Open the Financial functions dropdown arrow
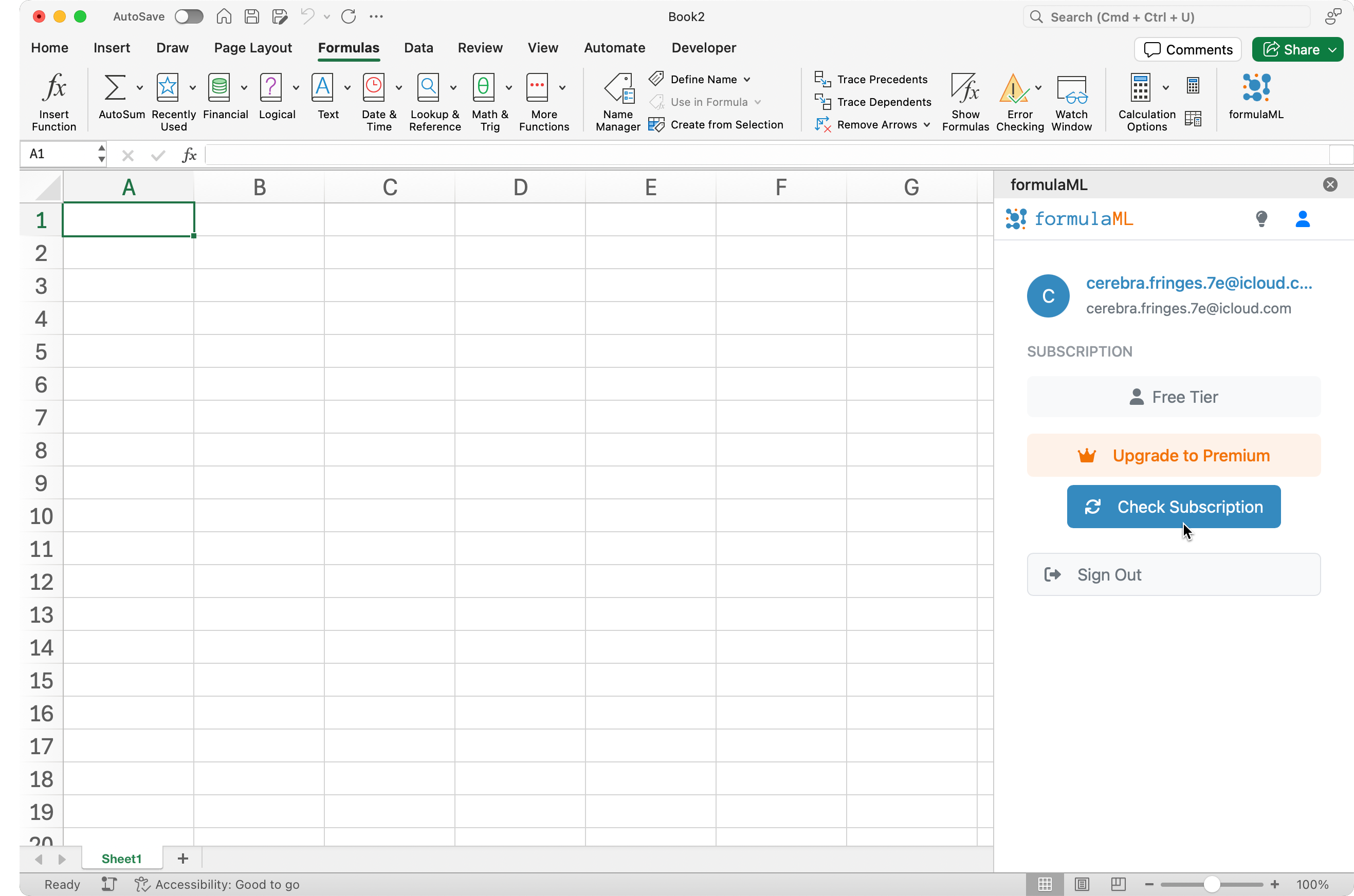 (x=244, y=87)
